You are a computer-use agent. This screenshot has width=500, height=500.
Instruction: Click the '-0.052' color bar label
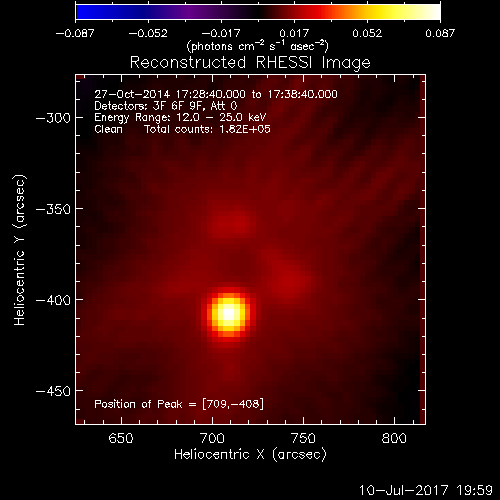148,33
